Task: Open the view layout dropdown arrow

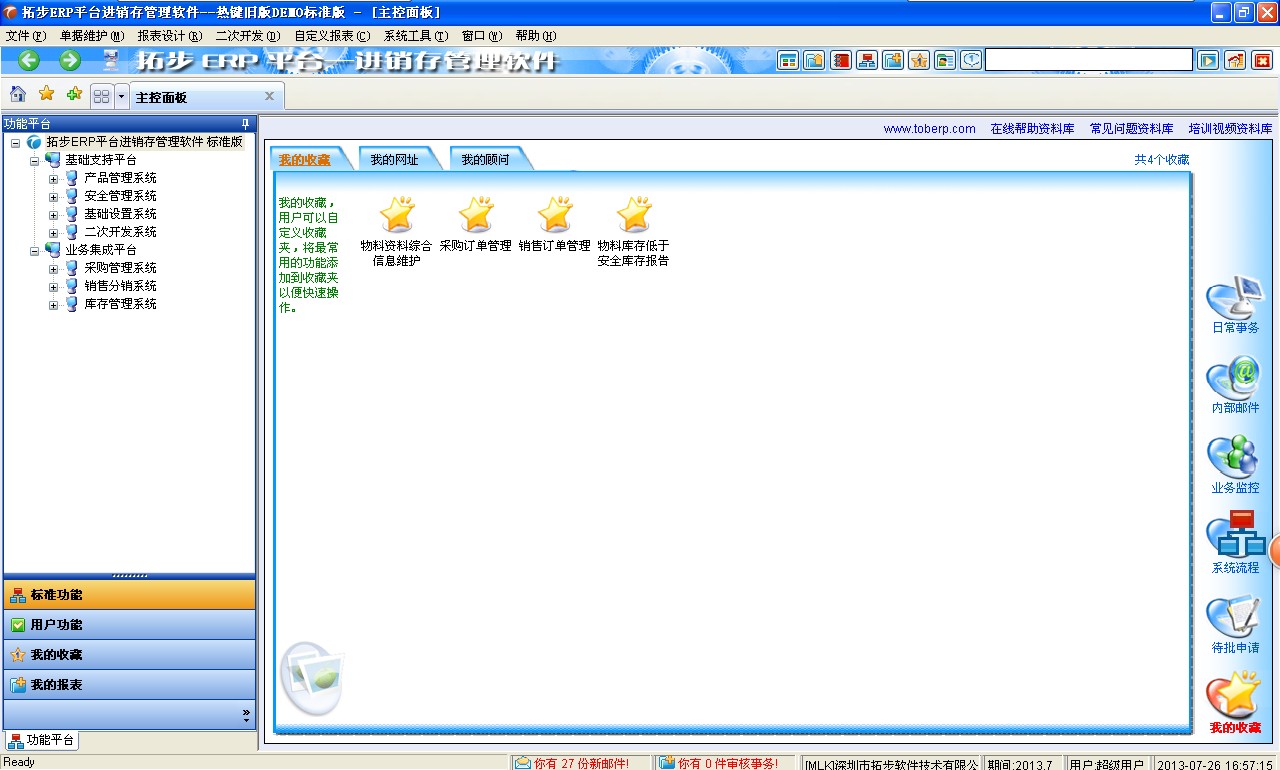Action: pos(122,96)
